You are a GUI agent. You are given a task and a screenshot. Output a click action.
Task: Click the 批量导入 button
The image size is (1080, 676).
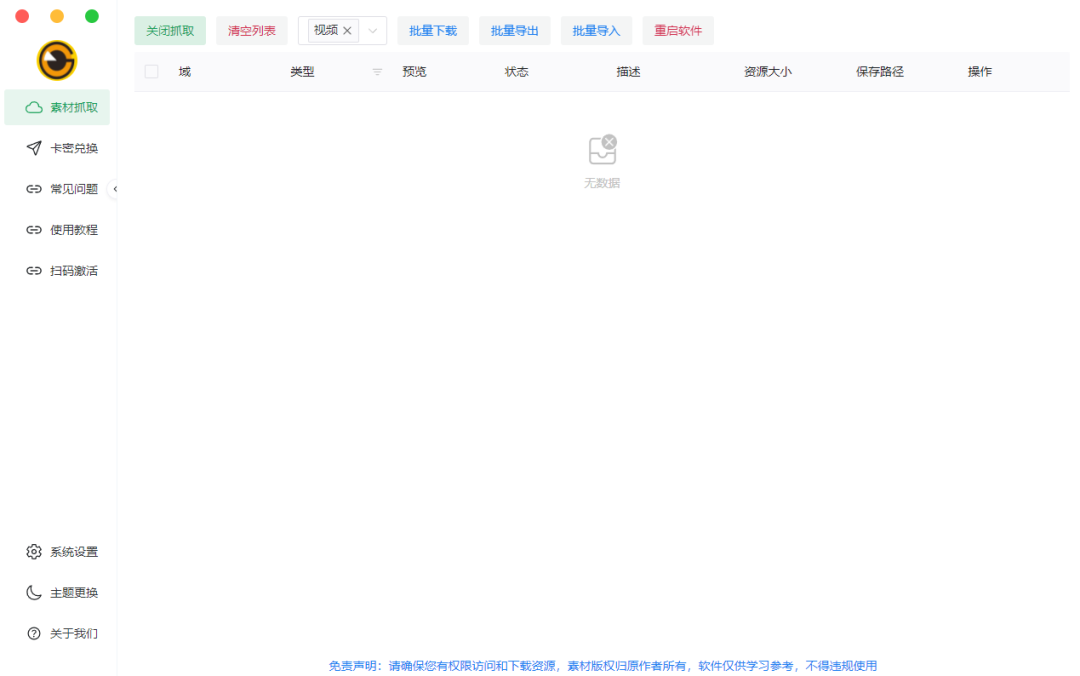click(596, 31)
